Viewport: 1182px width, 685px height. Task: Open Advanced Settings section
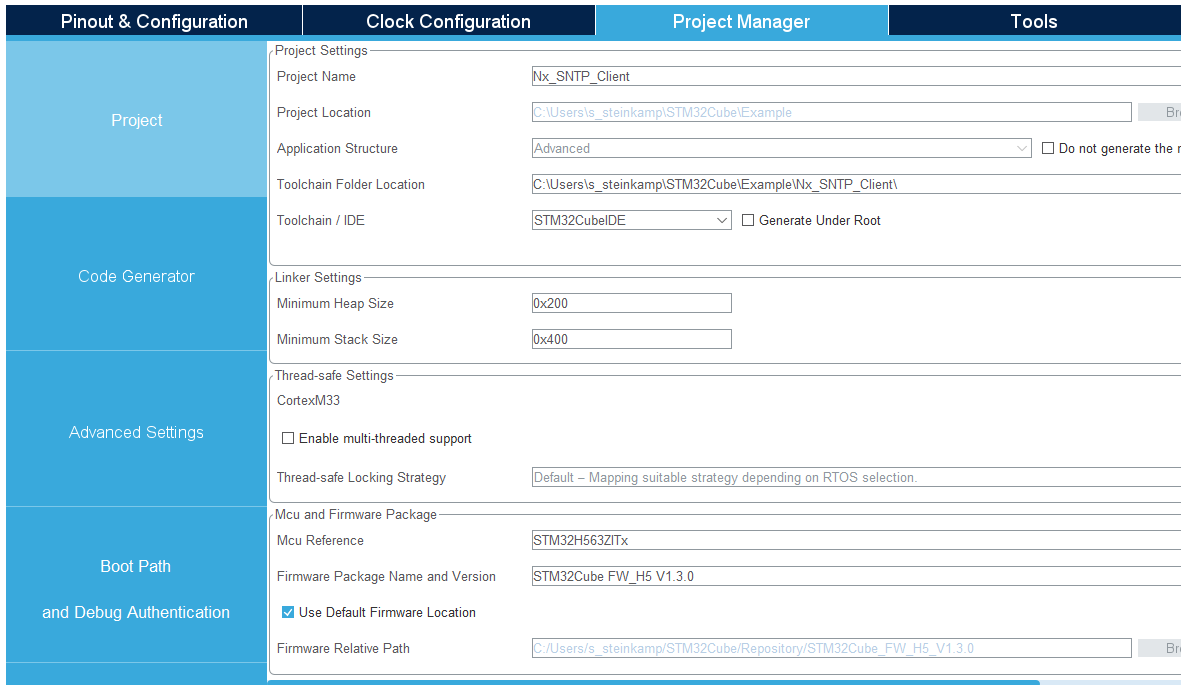tap(136, 432)
